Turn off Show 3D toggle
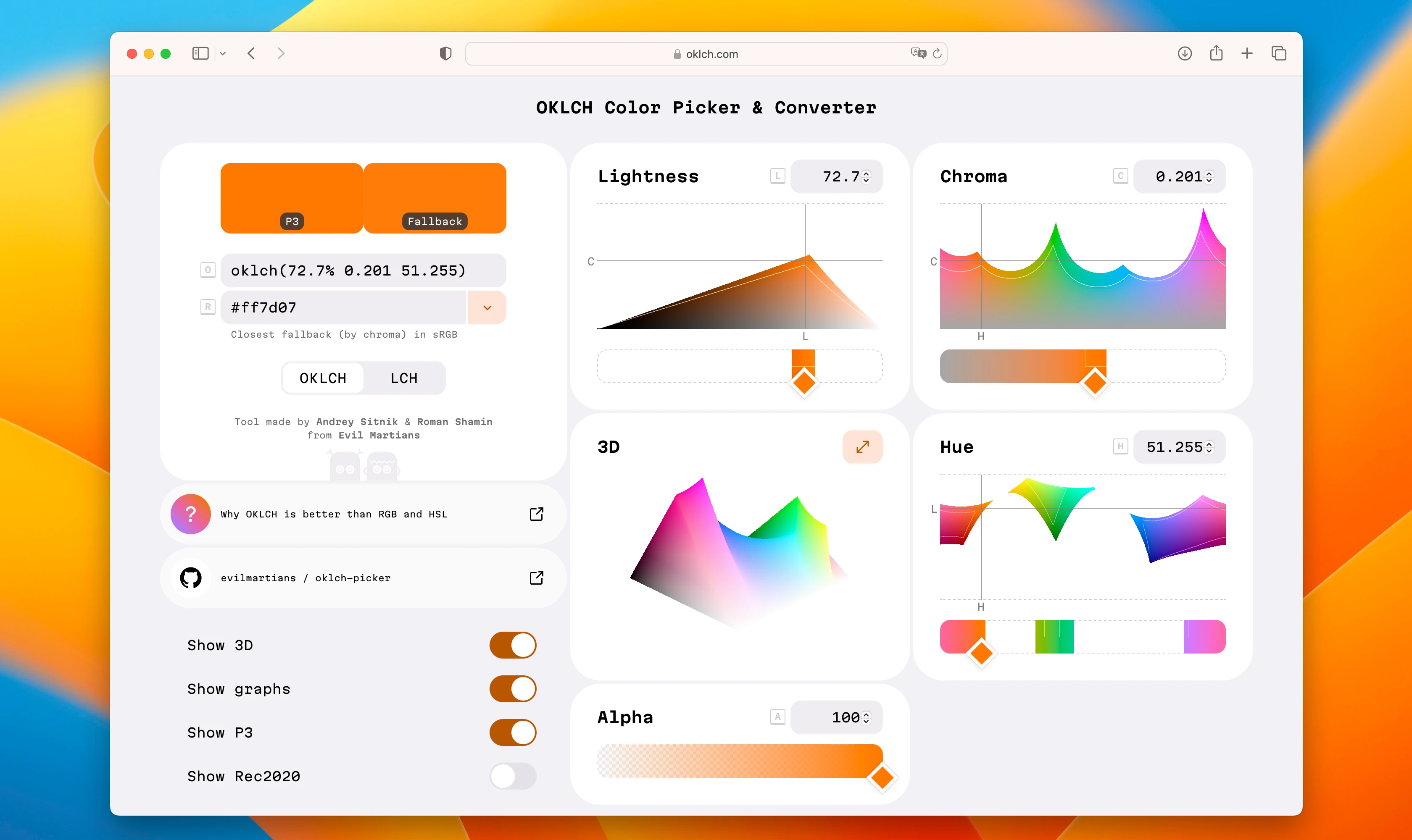 (x=513, y=645)
